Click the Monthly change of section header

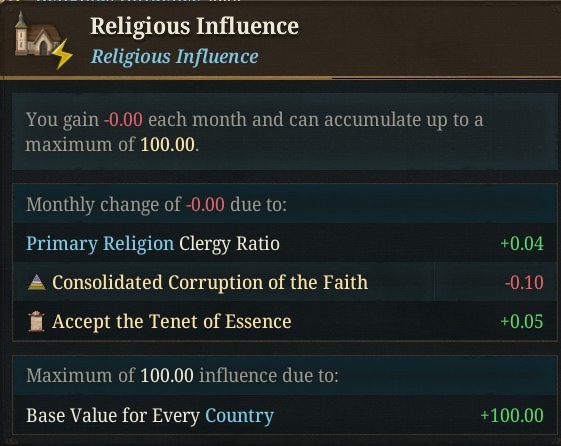pos(156,205)
